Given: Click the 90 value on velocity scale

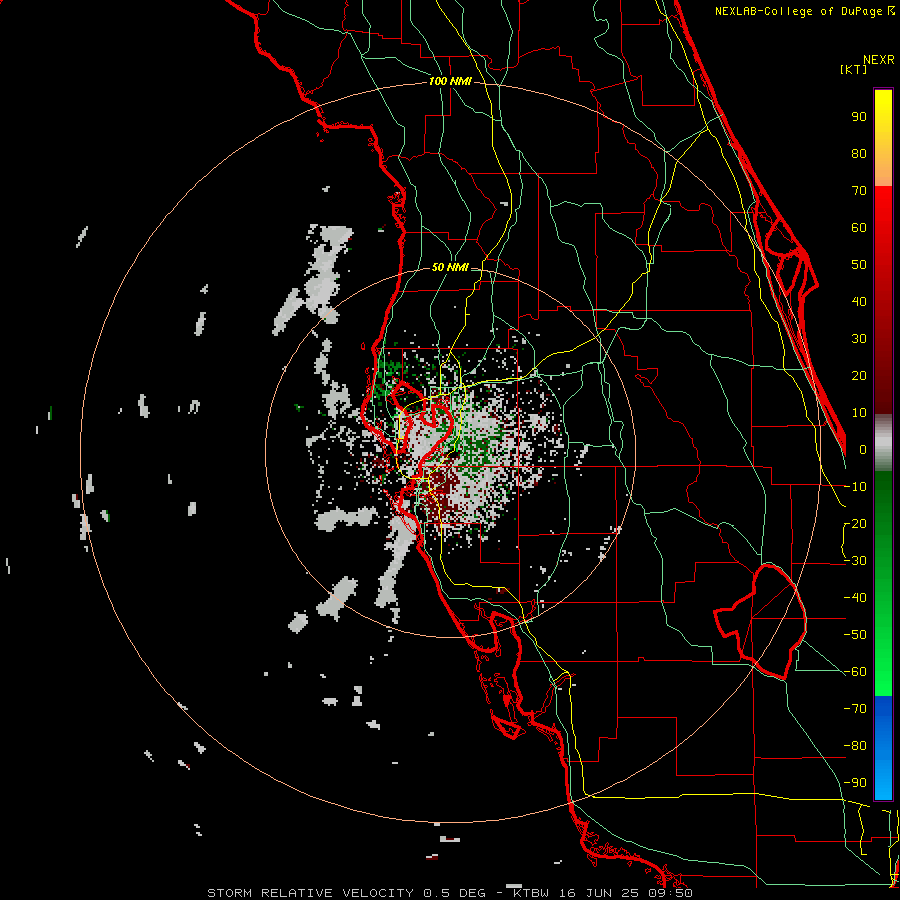Looking at the screenshot, I should pyautogui.click(x=859, y=117).
